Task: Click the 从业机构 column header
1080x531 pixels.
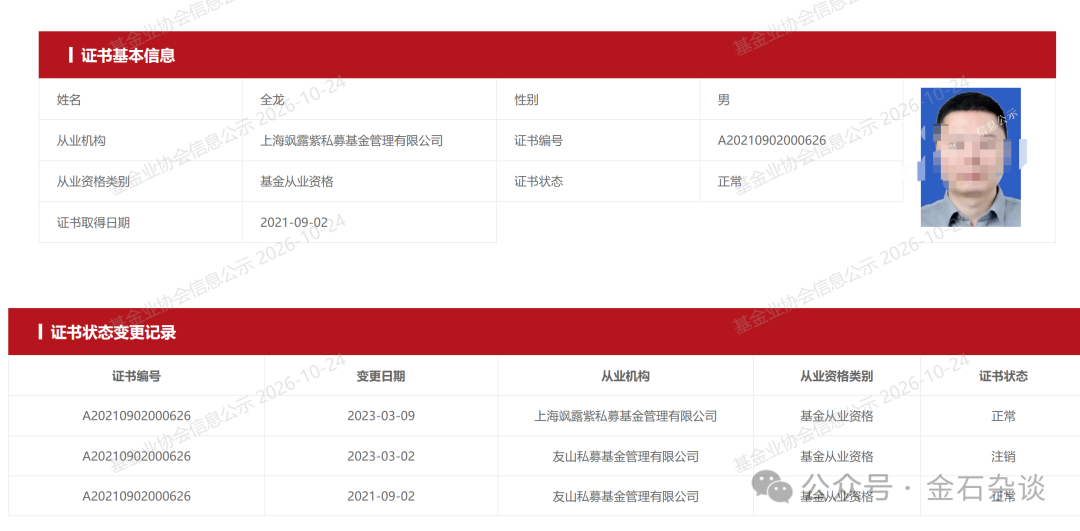Action: [625, 376]
